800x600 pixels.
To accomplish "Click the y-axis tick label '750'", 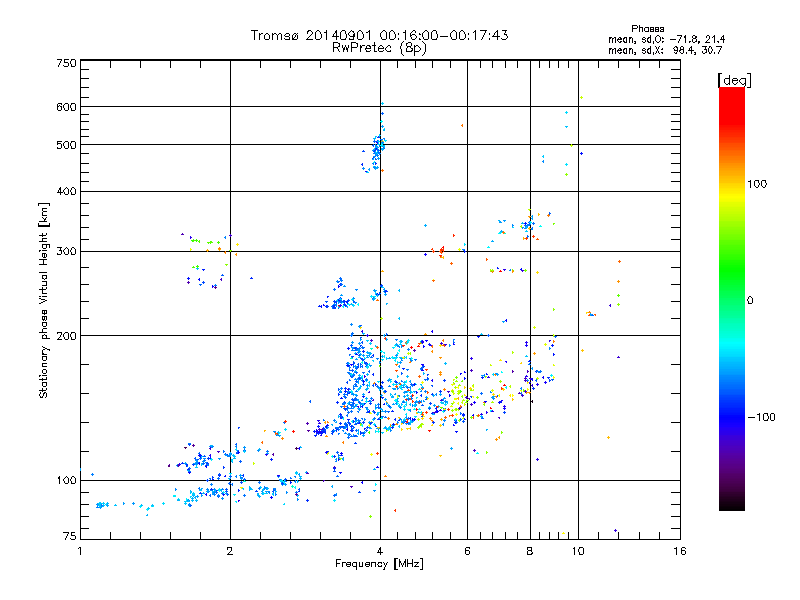I will [x=66, y=63].
